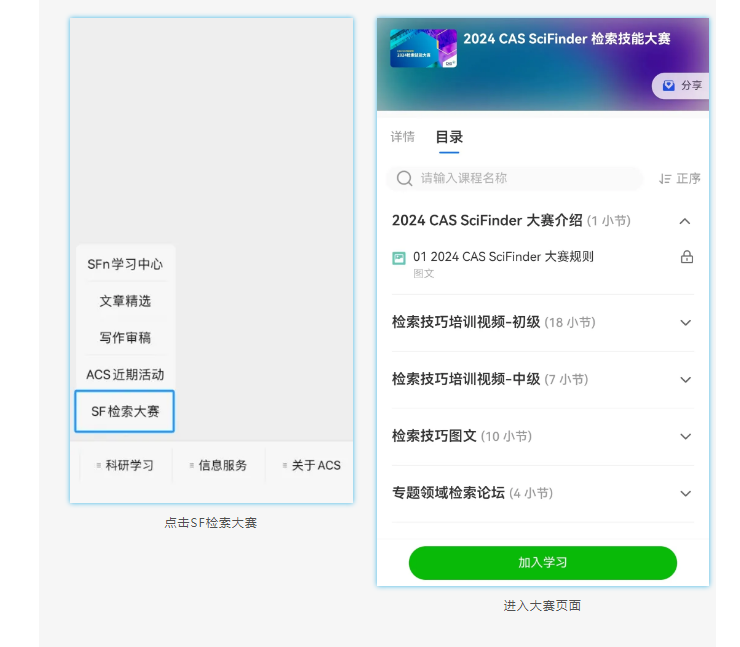Click the 图文 document icon for lesson 01
The height and width of the screenshot is (647, 740).
point(399,258)
